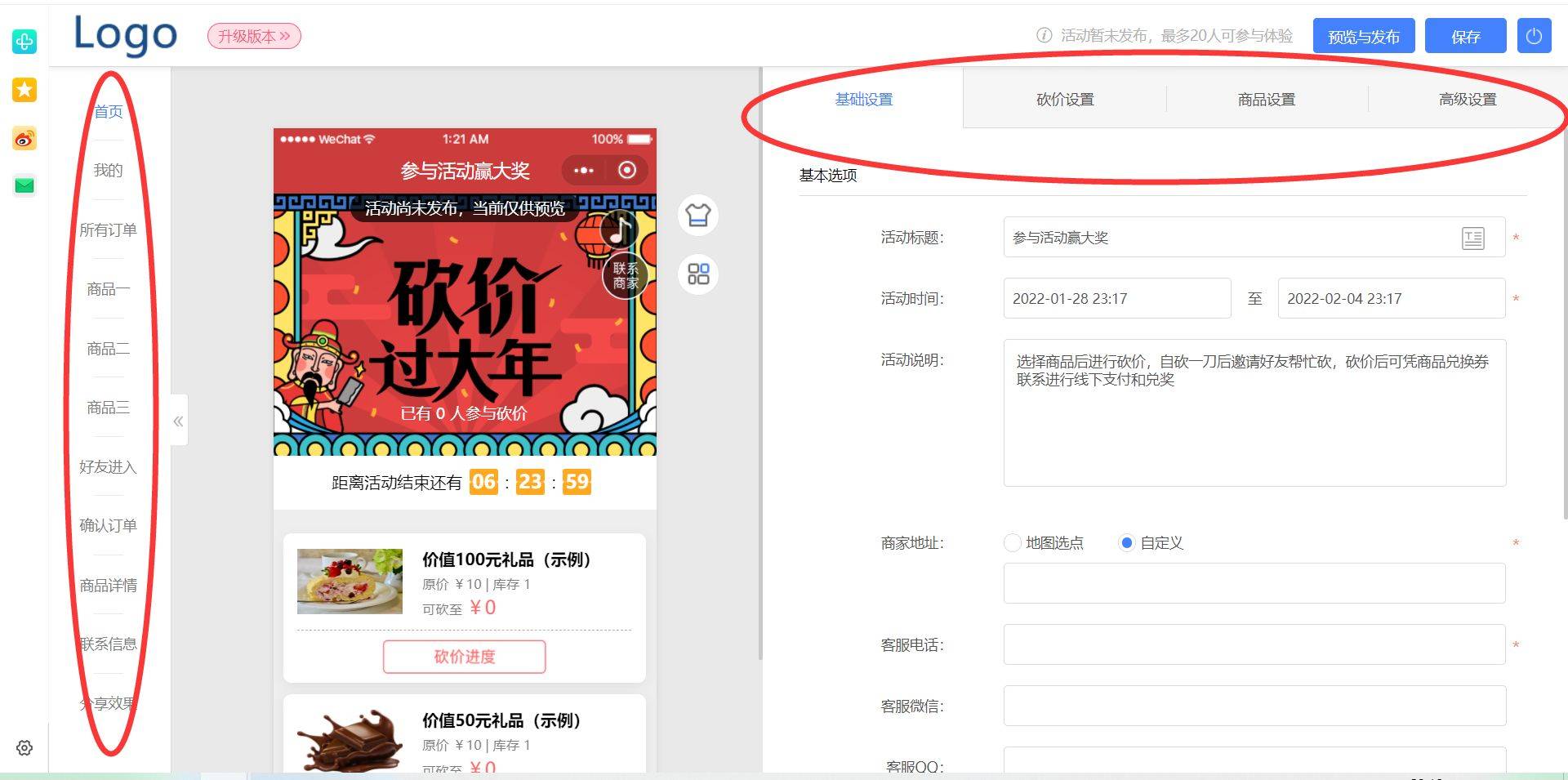Click the 已有 0 人参与砍价 text
The height and width of the screenshot is (780, 1568).
click(x=464, y=413)
